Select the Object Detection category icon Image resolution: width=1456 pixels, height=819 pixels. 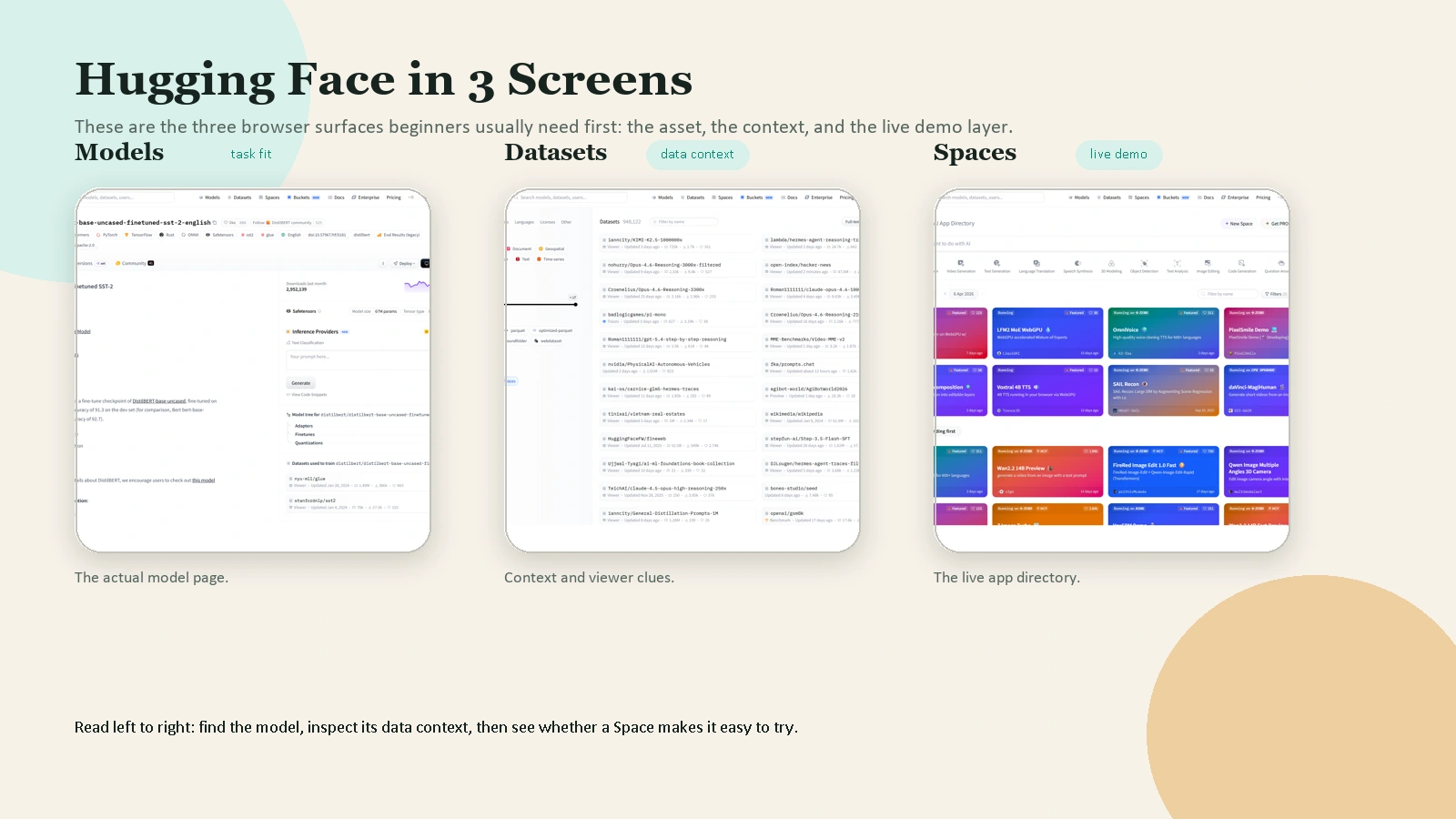tap(1144, 265)
